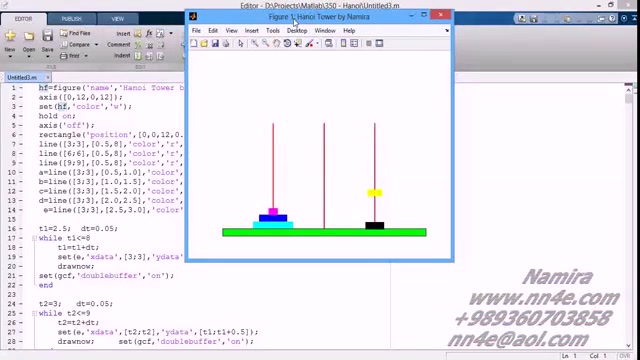This screenshot has height=360, width=640.
Task: Click the Edit Plot arrow tool
Action: point(240,43)
